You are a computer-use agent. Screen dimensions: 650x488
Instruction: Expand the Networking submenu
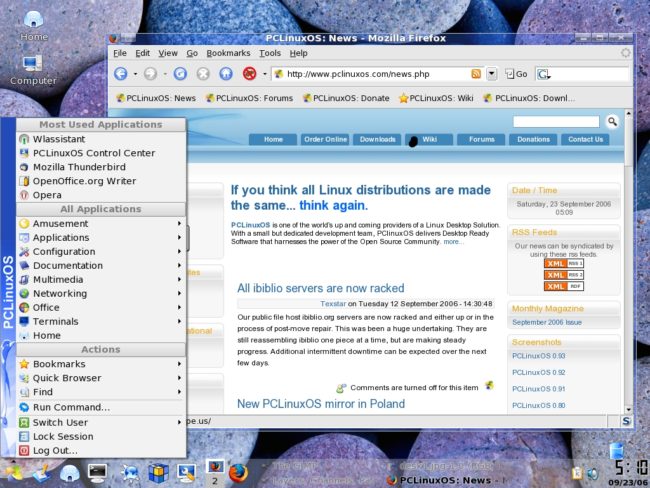point(101,294)
